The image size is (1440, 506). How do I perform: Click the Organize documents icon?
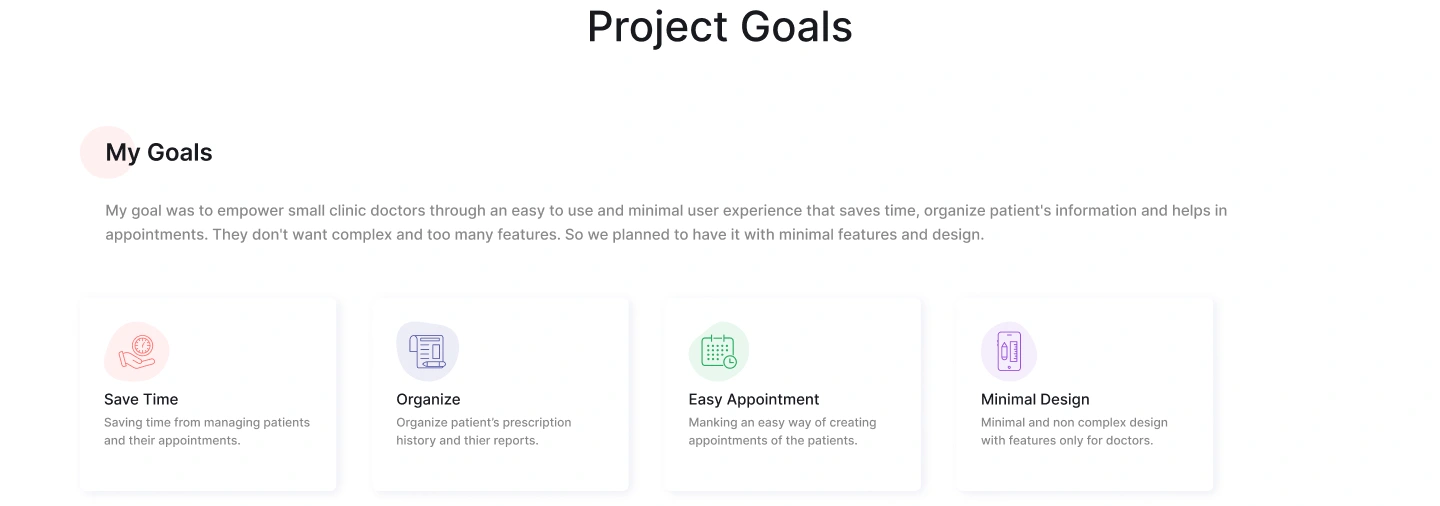coord(428,351)
